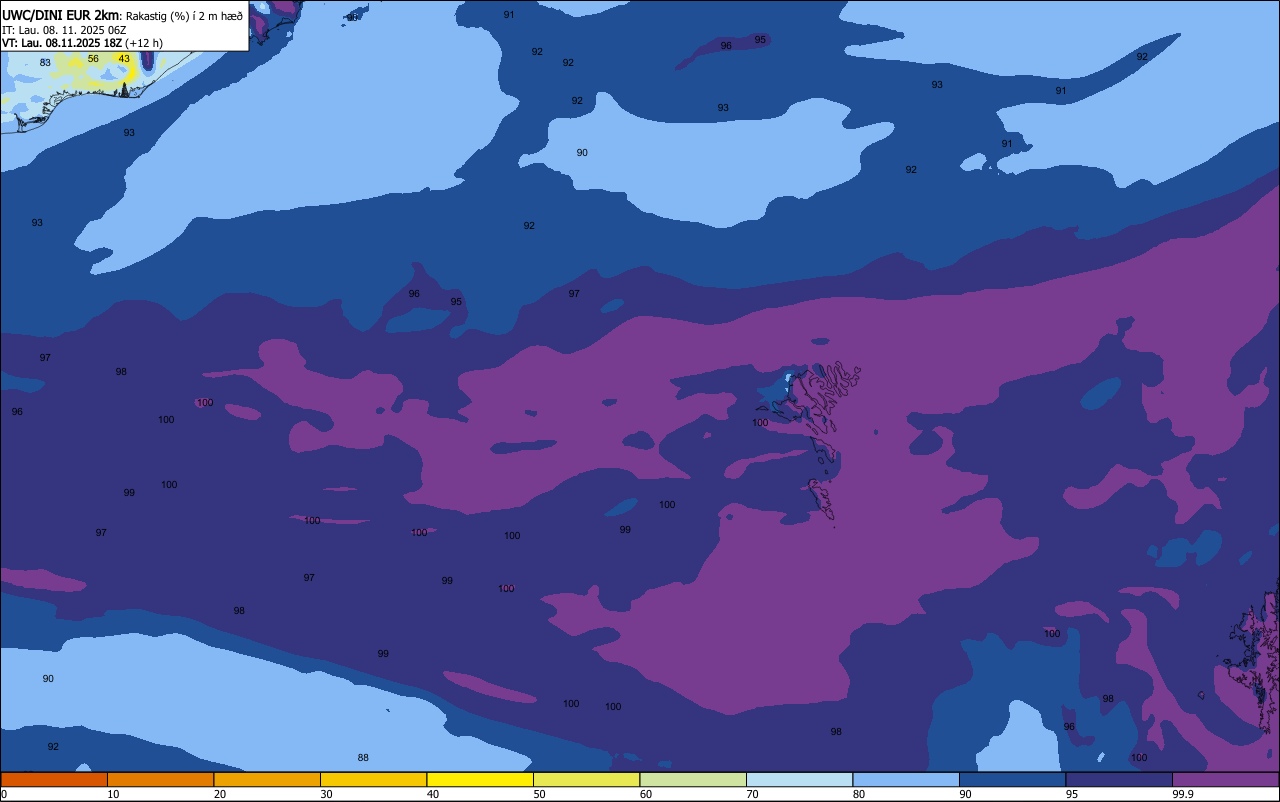This screenshot has width=1280, height=802.
Task: Click the "IT: Lau. 08. 11. 2025 06Z" line
Action: click(x=64, y=30)
